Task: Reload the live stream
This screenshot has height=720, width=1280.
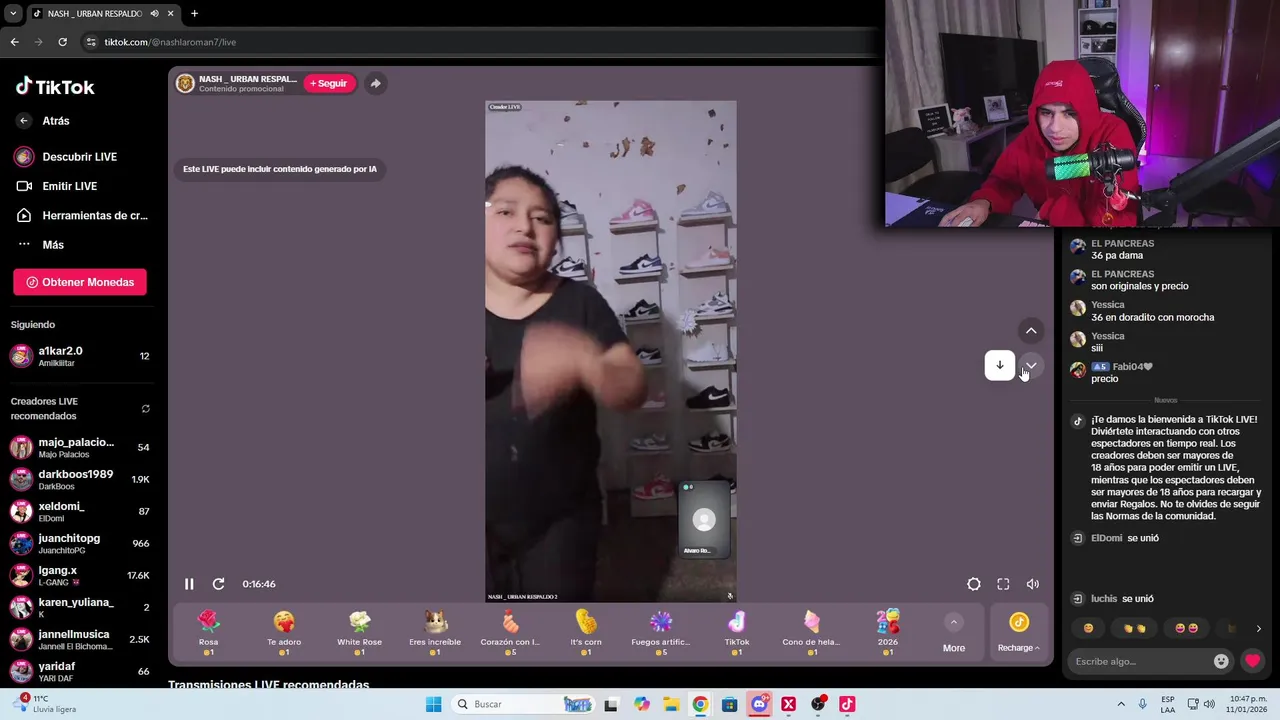Action: coord(218,584)
